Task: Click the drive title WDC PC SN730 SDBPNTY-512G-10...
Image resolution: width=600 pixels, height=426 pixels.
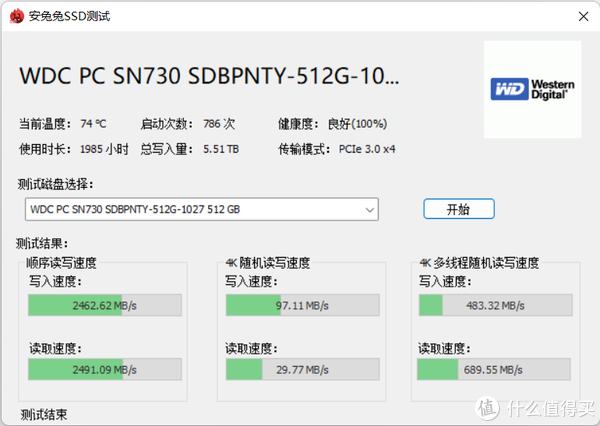Action: (209, 75)
